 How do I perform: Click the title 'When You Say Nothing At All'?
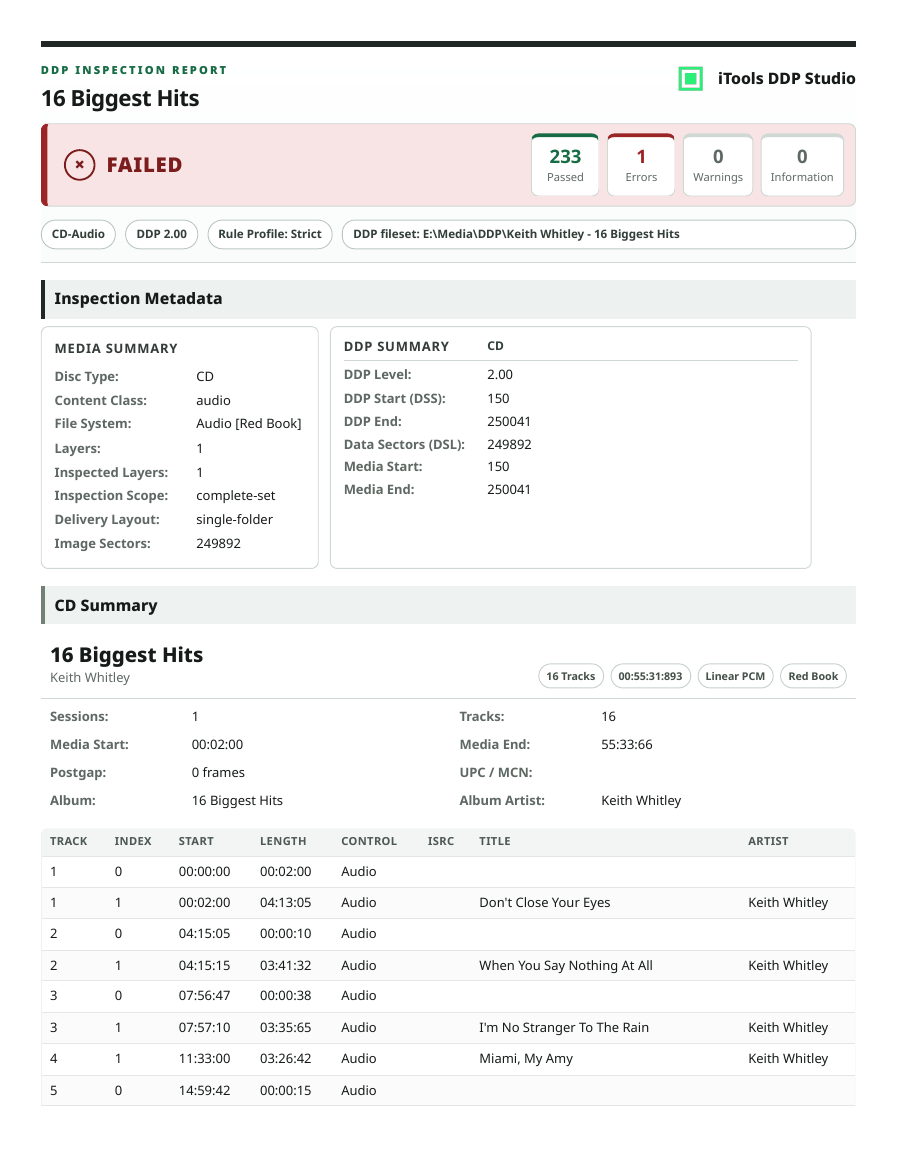tap(566, 966)
